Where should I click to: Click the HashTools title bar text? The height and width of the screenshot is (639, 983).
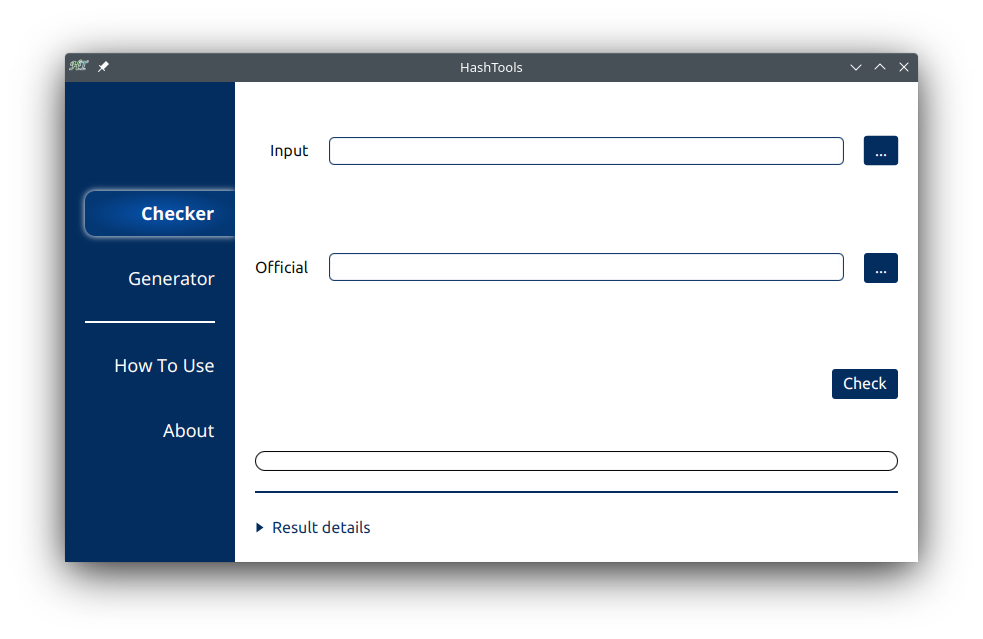[491, 67]
